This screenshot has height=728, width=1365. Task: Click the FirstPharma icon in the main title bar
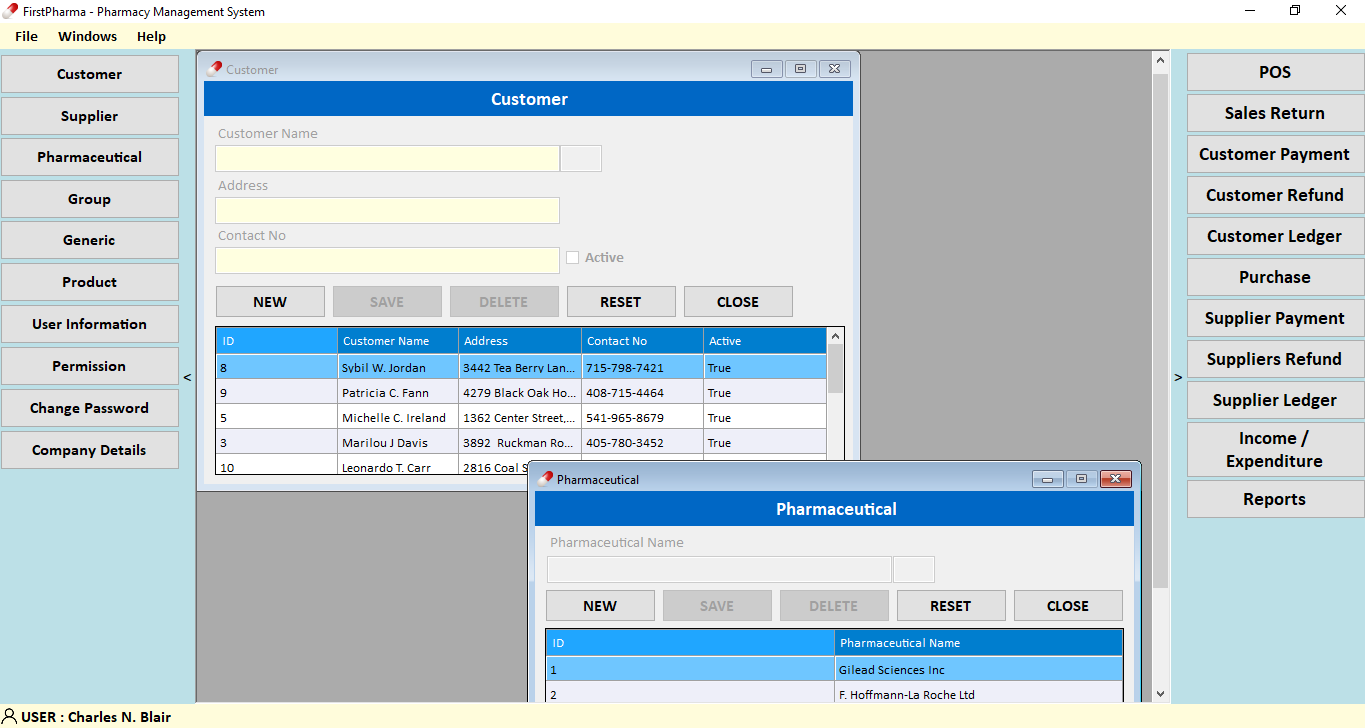[x=10, y=11]
